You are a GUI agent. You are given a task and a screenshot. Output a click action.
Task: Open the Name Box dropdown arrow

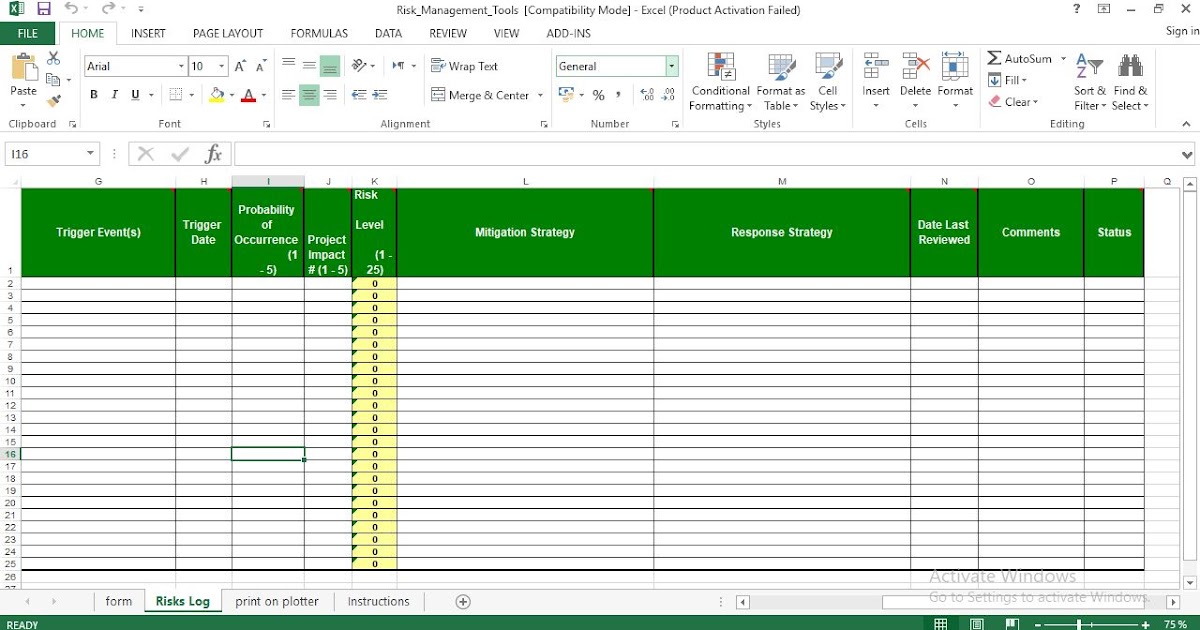[92, 153]
